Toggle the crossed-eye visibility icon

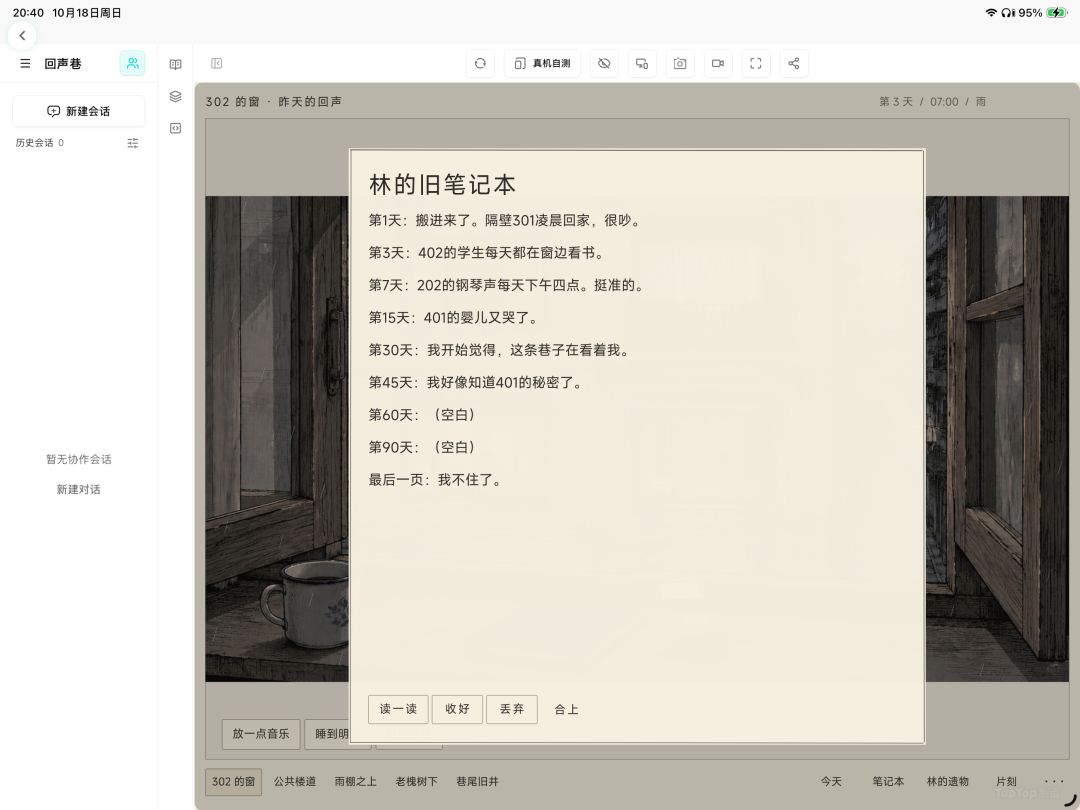(604, 63)
